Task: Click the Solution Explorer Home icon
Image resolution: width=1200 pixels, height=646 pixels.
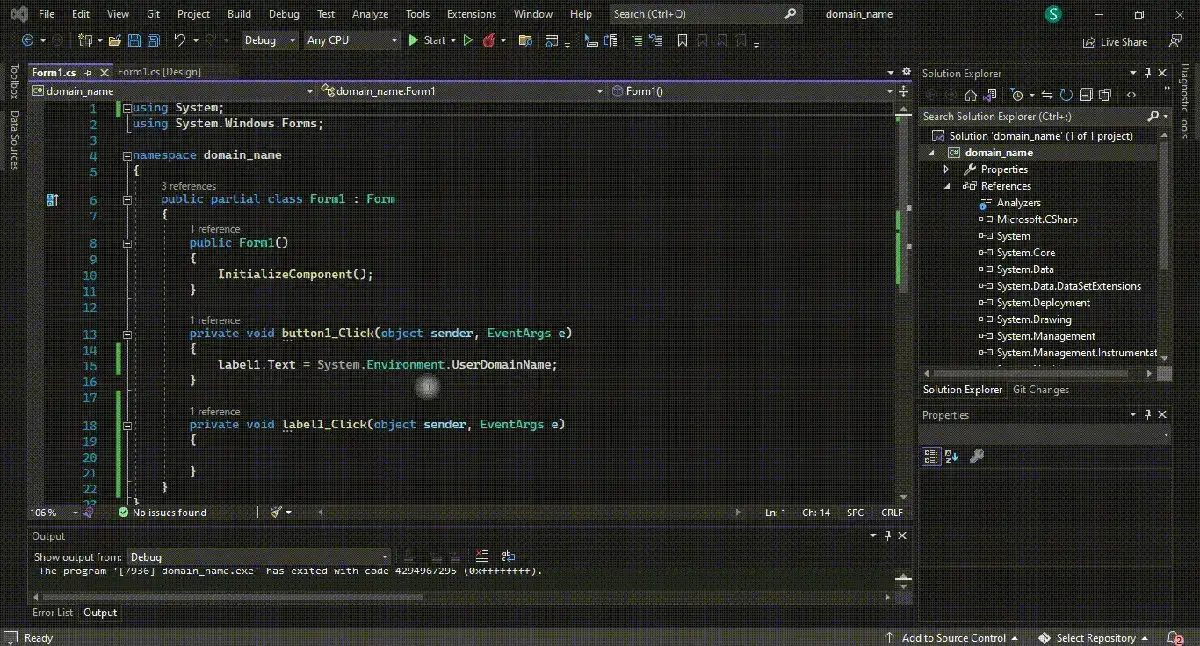Action: point(971,95)
